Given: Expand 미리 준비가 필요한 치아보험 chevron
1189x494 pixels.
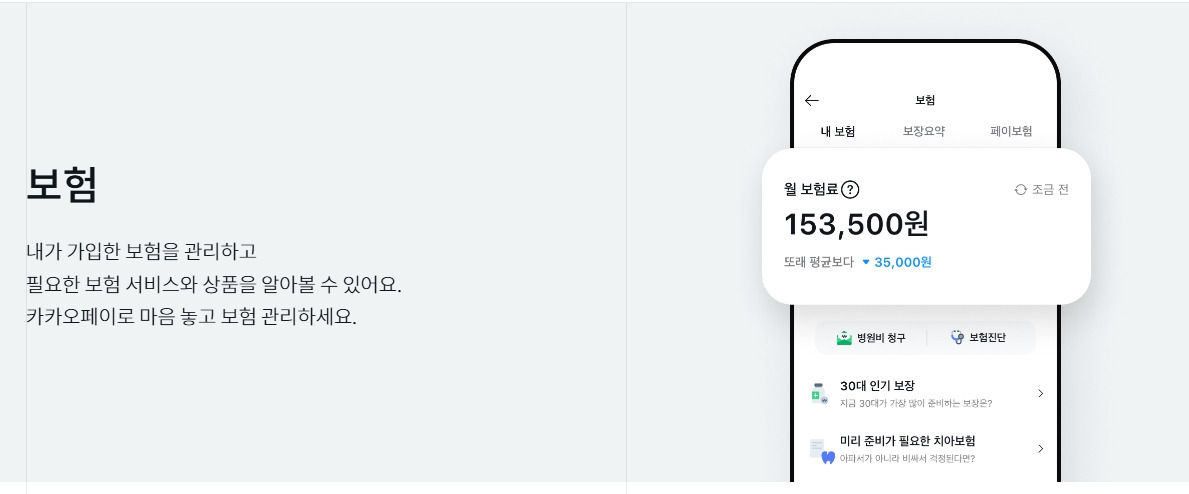Looking at the screenshot, I should (1040, 448).
